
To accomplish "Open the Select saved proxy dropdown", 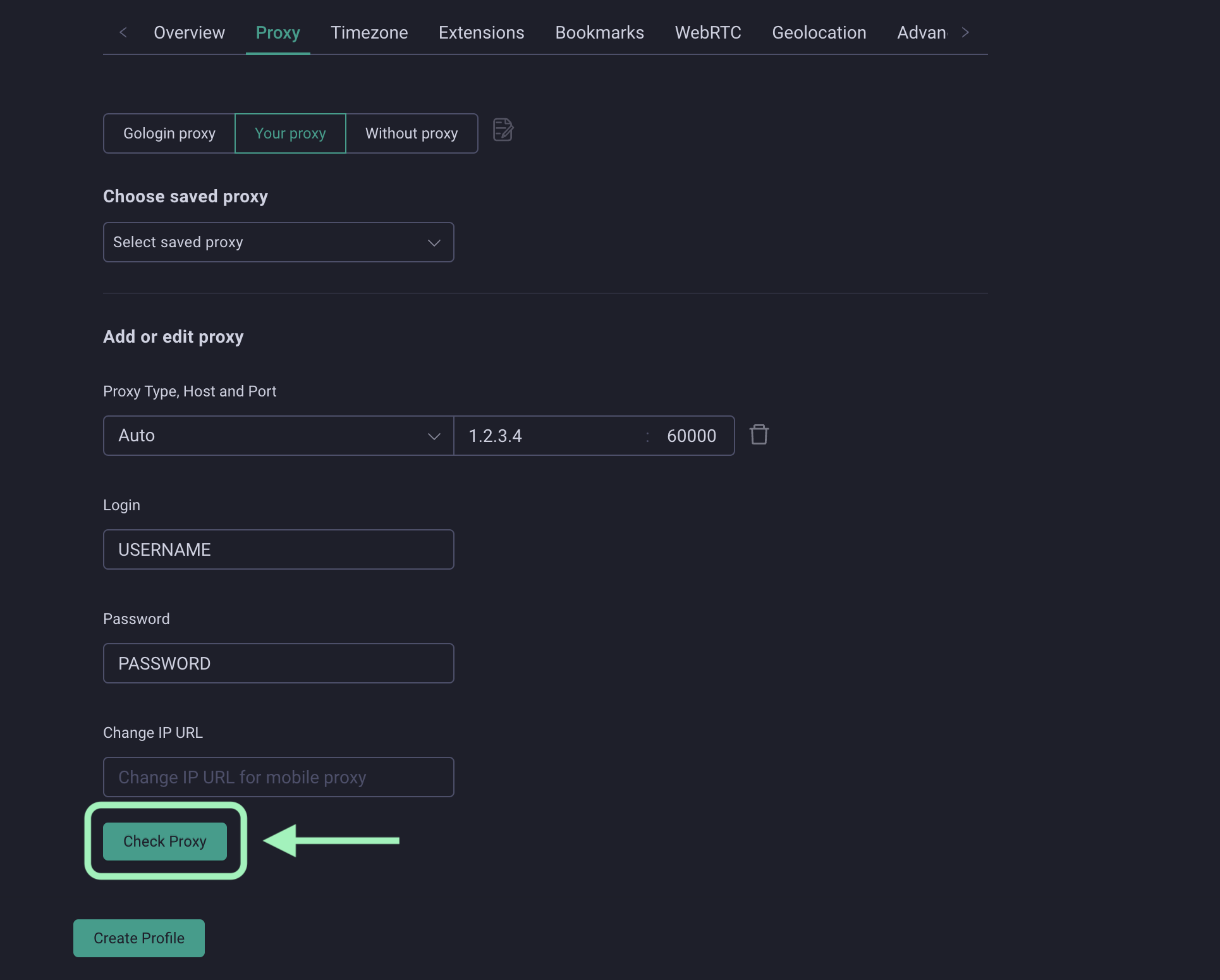I will coord(278,242).
